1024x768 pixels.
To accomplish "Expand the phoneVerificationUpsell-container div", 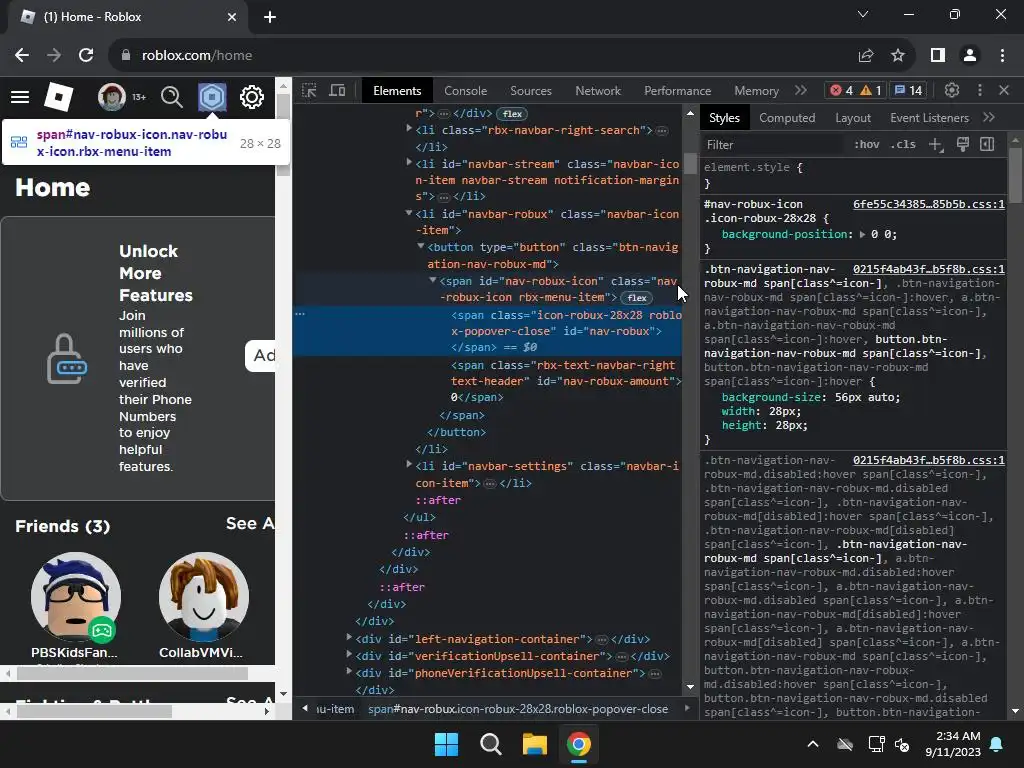I will [x=349, y=671].
